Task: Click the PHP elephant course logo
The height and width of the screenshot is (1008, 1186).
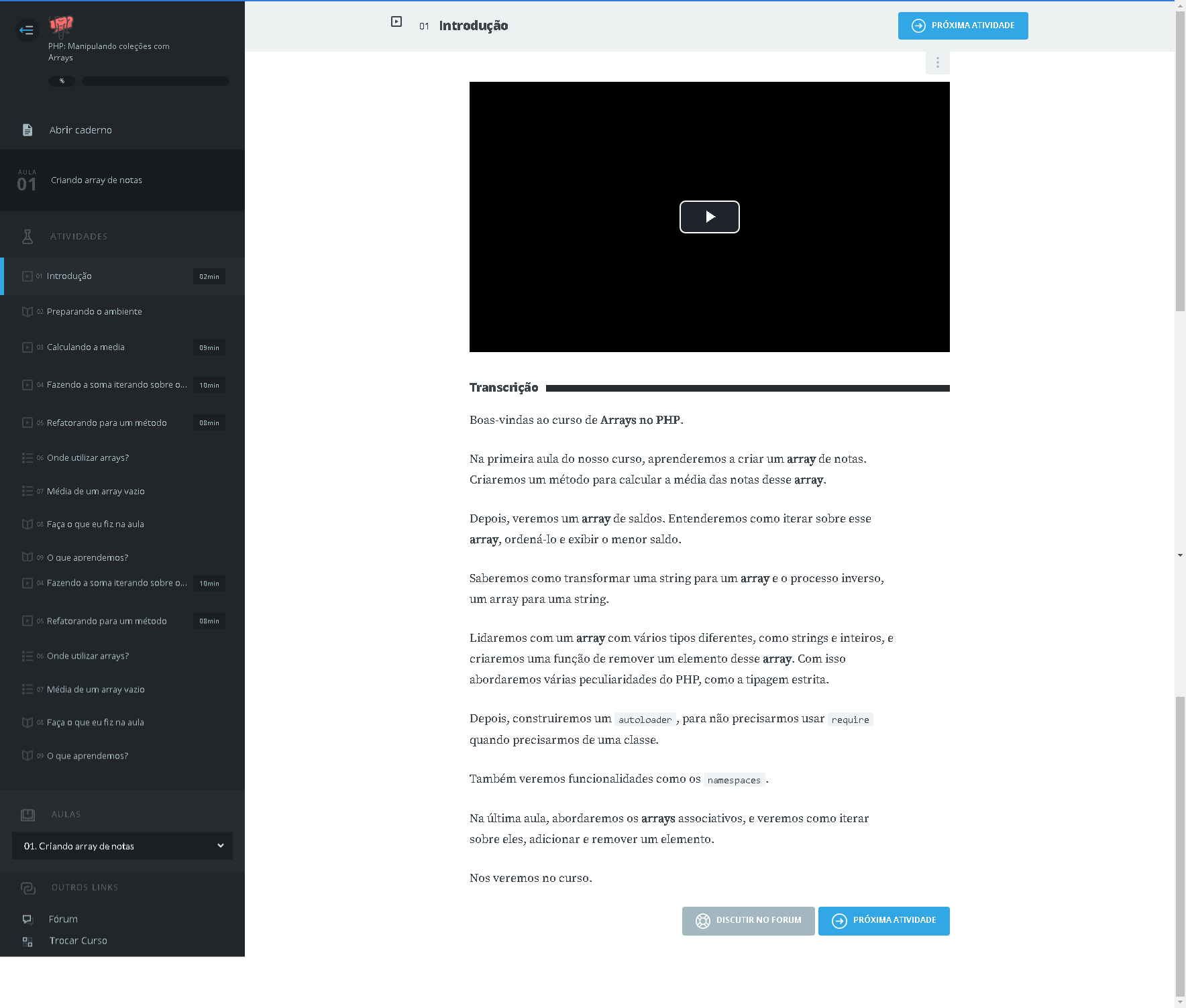Action: point(61,25)
